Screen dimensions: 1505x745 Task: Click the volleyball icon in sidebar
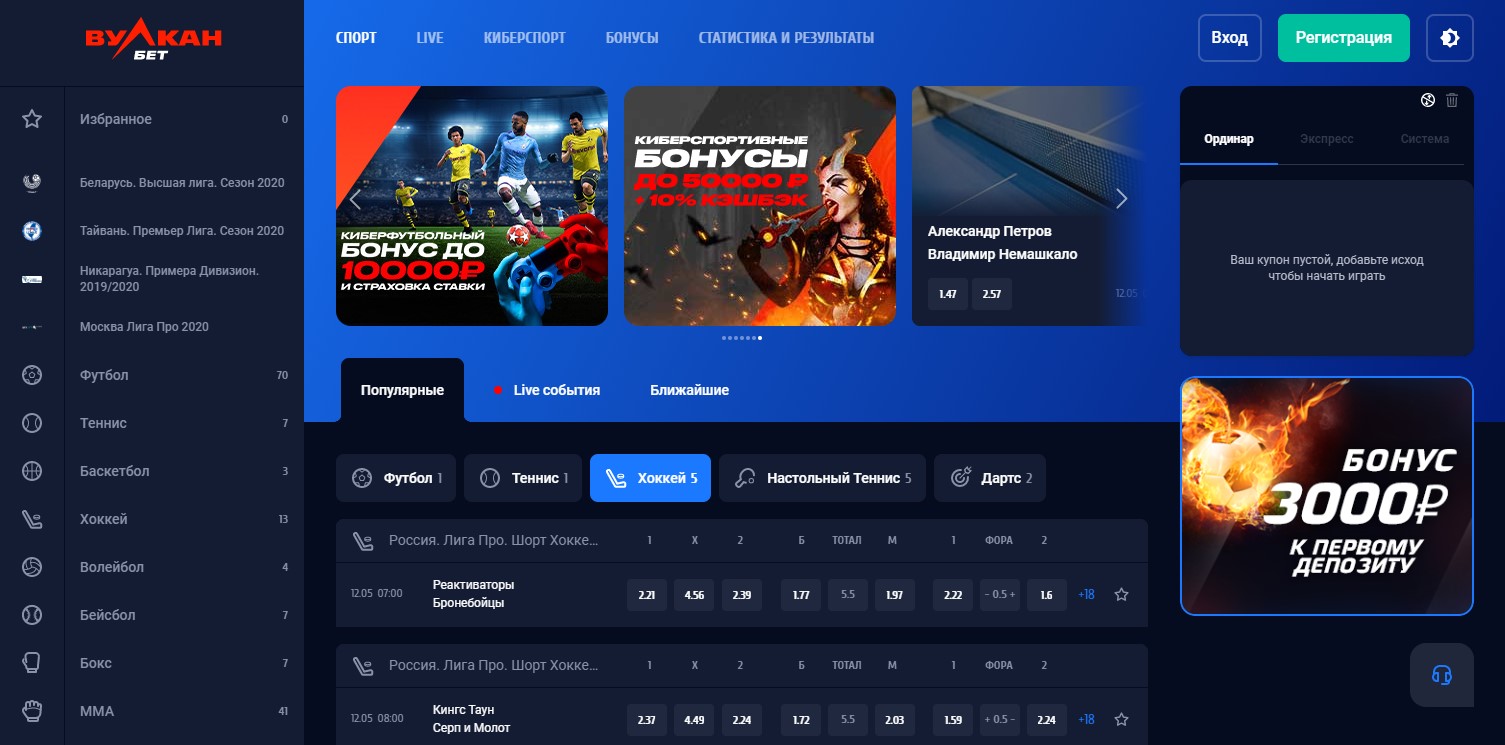32,567
